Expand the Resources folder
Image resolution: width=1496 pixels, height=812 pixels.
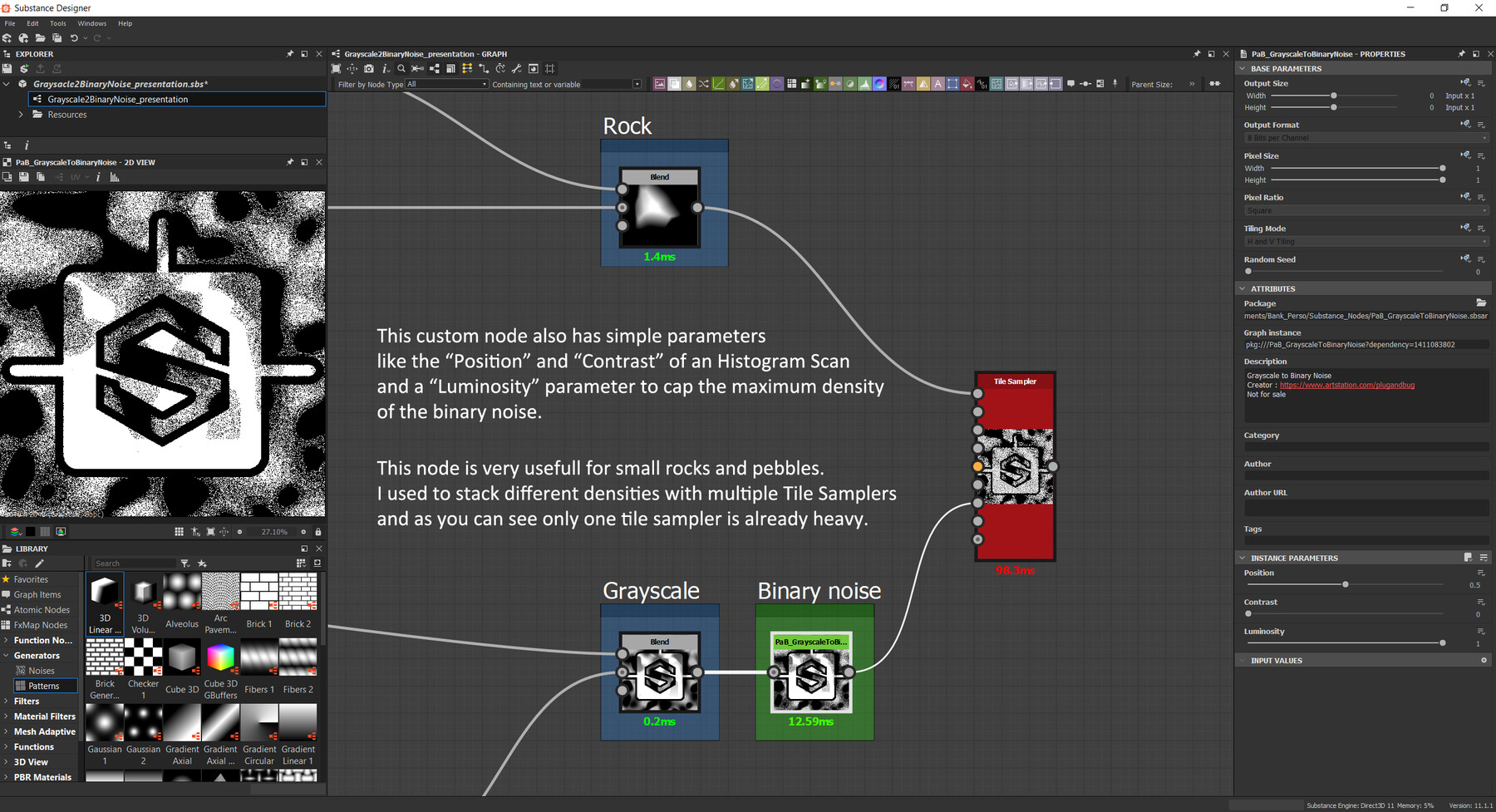(x=21, y=115)
